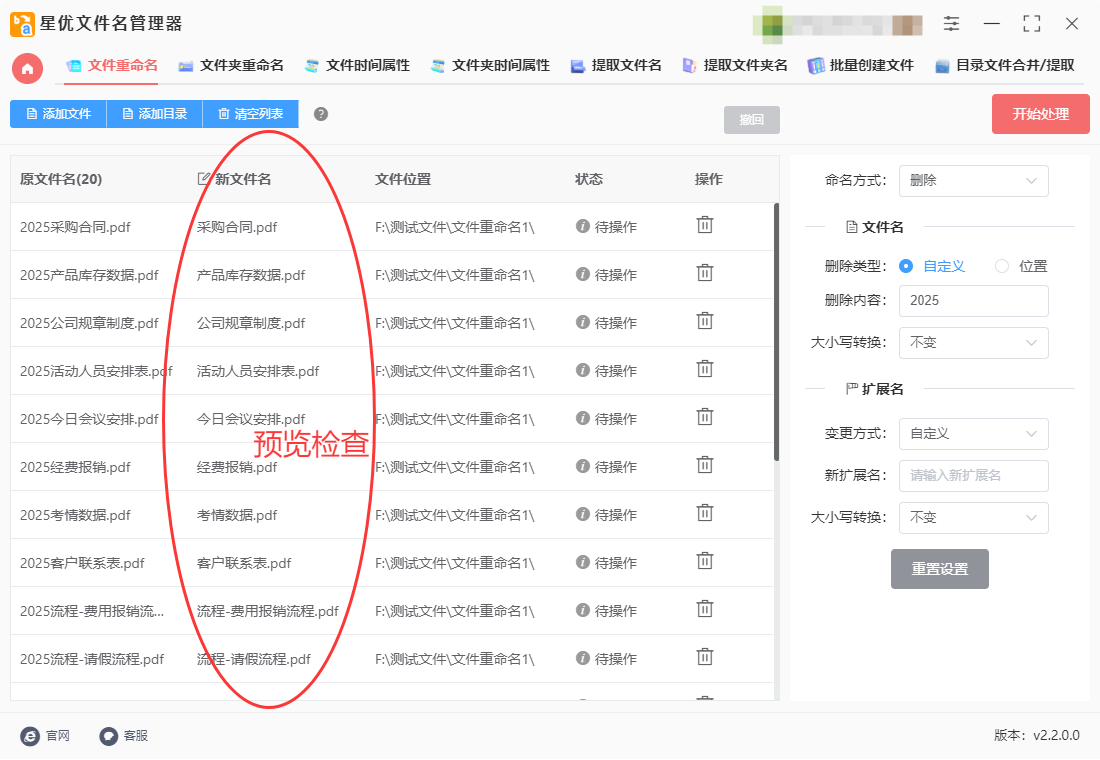Image resolution: width=1100 pixels, height=760 pixels.
Task: Click the status info icon of the 经费报销.pdf row
Action: click(582, 466)
